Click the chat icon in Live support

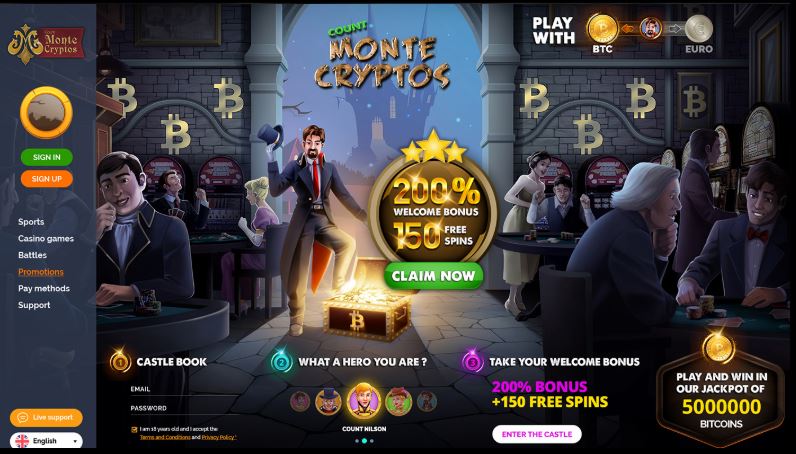(22, 417)
